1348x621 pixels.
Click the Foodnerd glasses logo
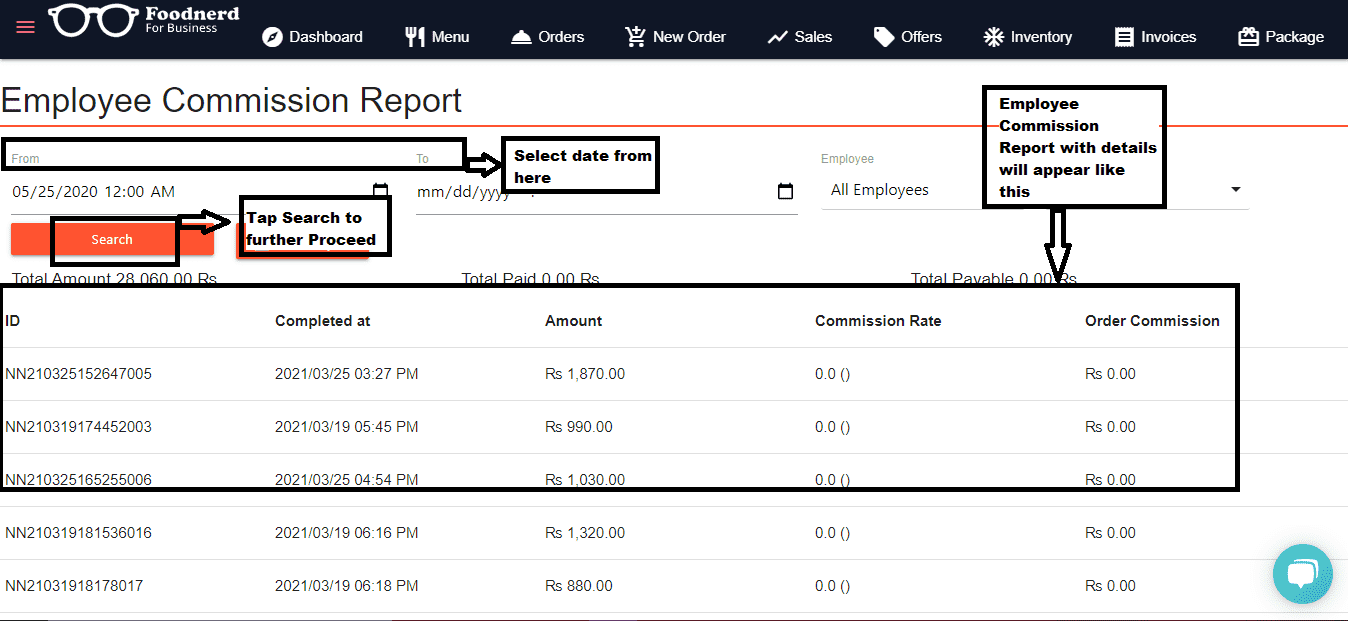[94, 21]
